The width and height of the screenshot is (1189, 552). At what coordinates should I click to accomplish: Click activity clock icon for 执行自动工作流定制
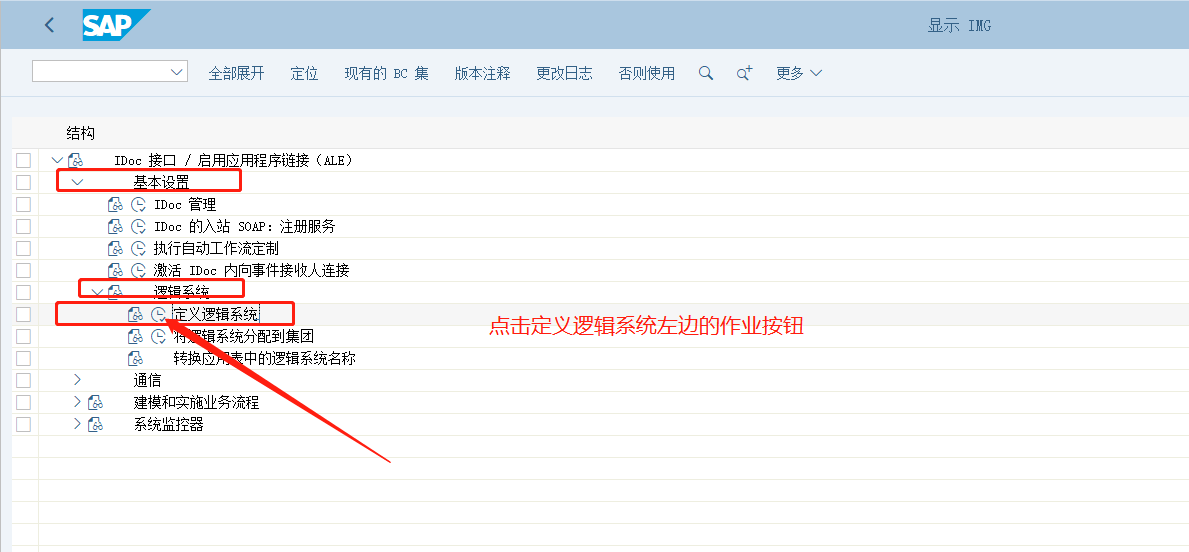(138, 249)
